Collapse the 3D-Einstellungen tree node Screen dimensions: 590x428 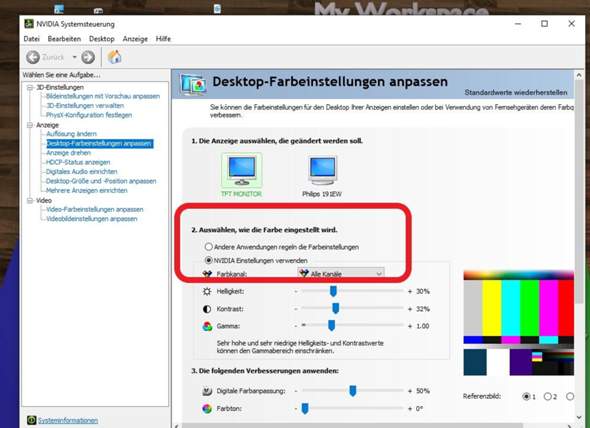tap(30, 87)
